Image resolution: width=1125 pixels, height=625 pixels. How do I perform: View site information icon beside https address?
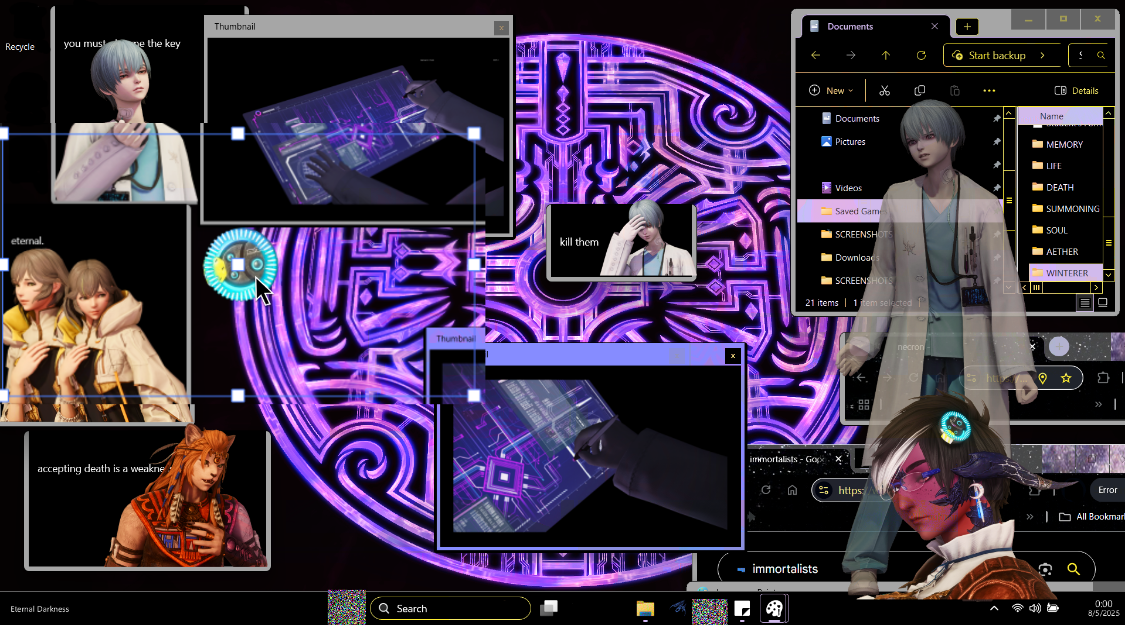coord(824,490)
